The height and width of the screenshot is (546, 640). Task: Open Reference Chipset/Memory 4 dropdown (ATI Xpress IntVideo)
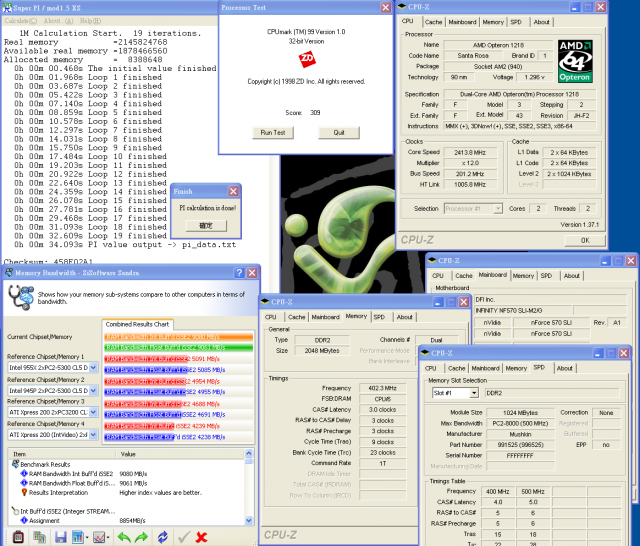coord(93,435)
